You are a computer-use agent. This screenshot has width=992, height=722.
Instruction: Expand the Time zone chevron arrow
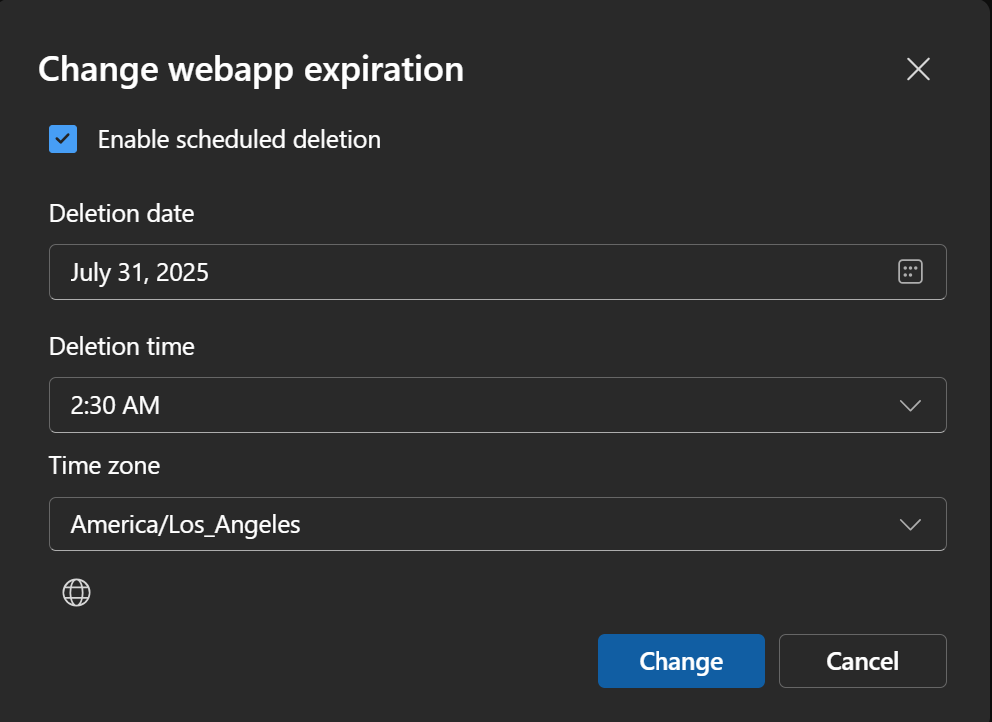910,525
